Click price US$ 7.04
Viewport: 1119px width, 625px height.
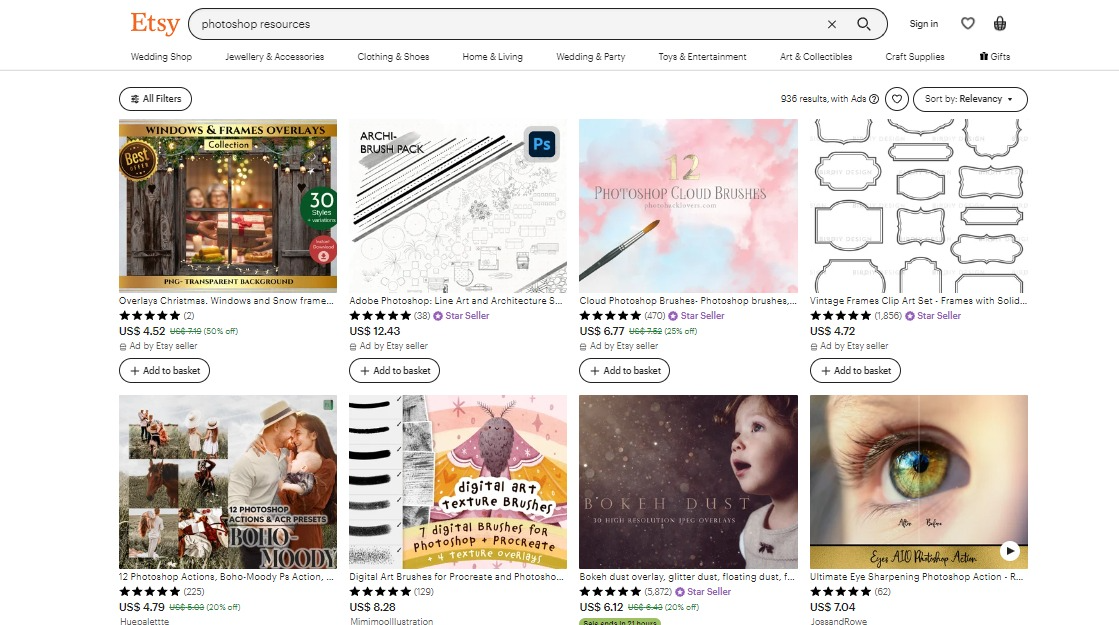click(x=832, y=607)
